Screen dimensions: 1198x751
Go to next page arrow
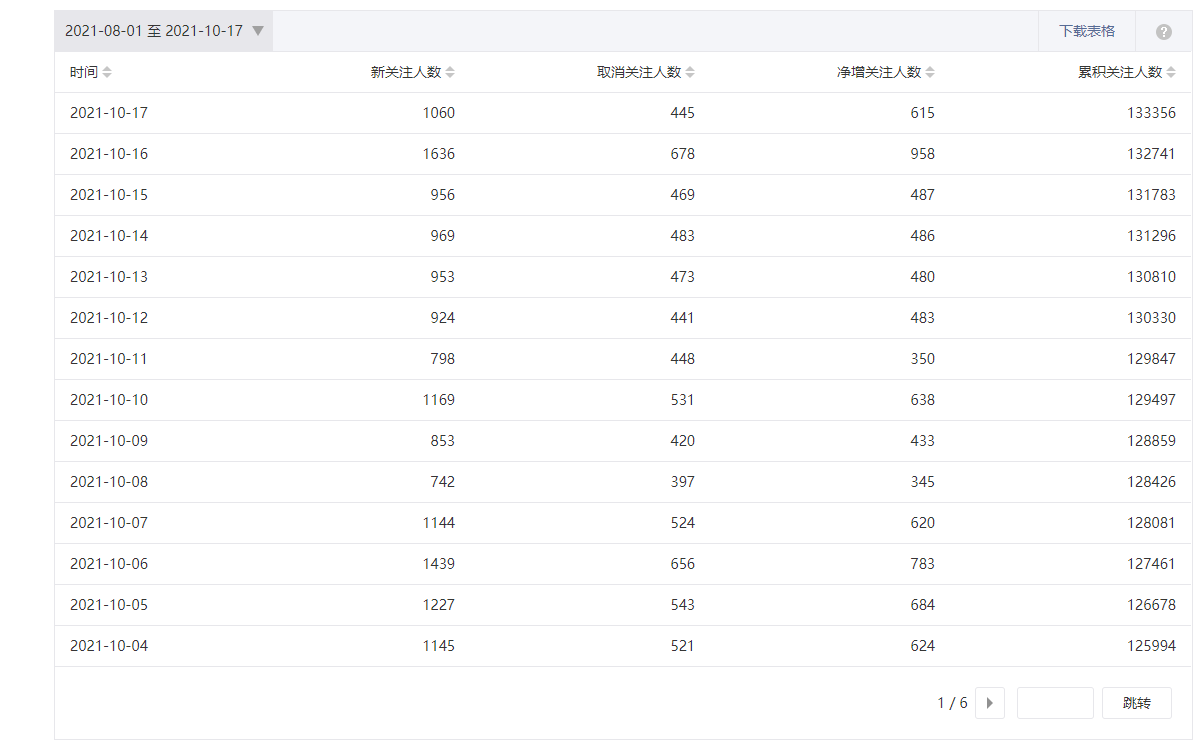[x=989, y=703]
